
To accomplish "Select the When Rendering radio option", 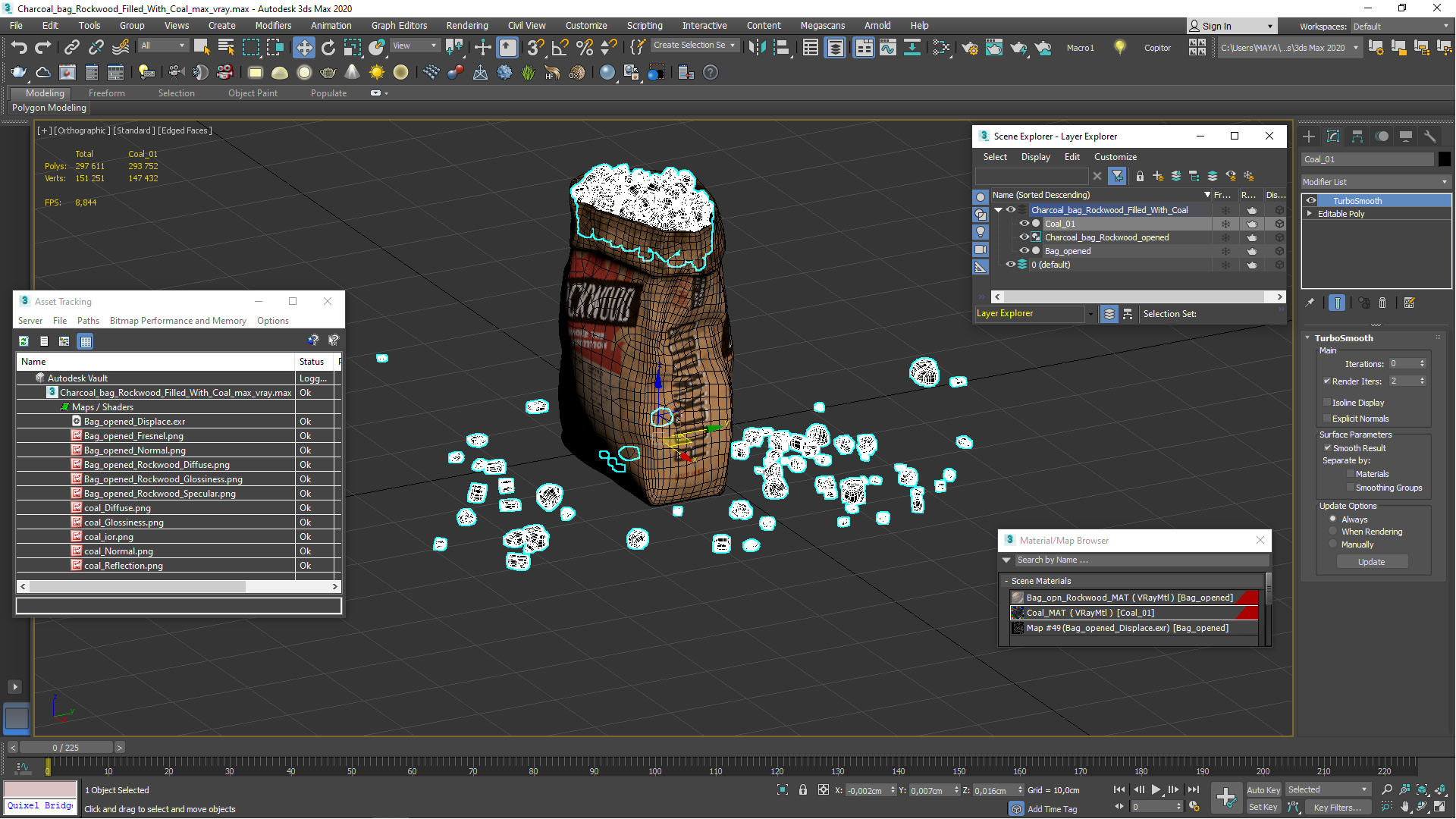I will coord(1333,532).
